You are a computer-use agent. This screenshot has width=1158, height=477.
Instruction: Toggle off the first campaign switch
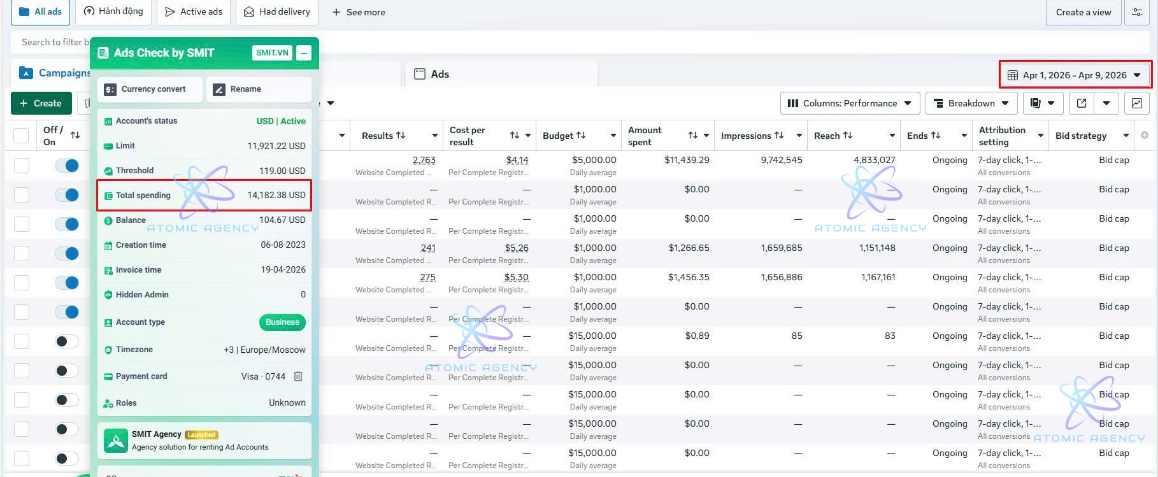(x=66, y=165)
